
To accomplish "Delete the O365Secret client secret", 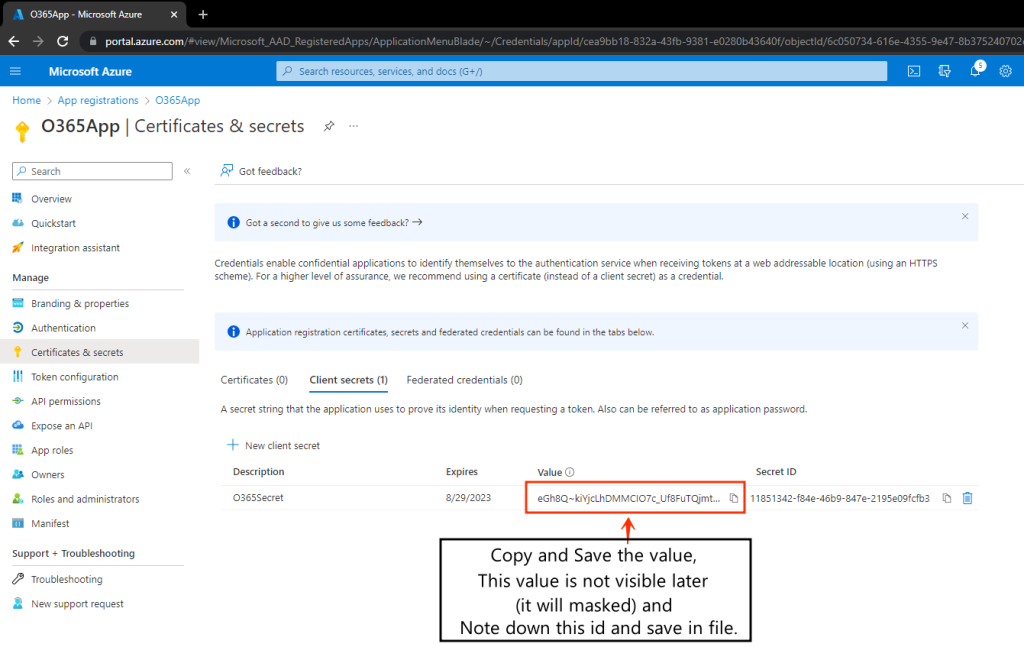I will pyautogui.click(x=967, y=498).
